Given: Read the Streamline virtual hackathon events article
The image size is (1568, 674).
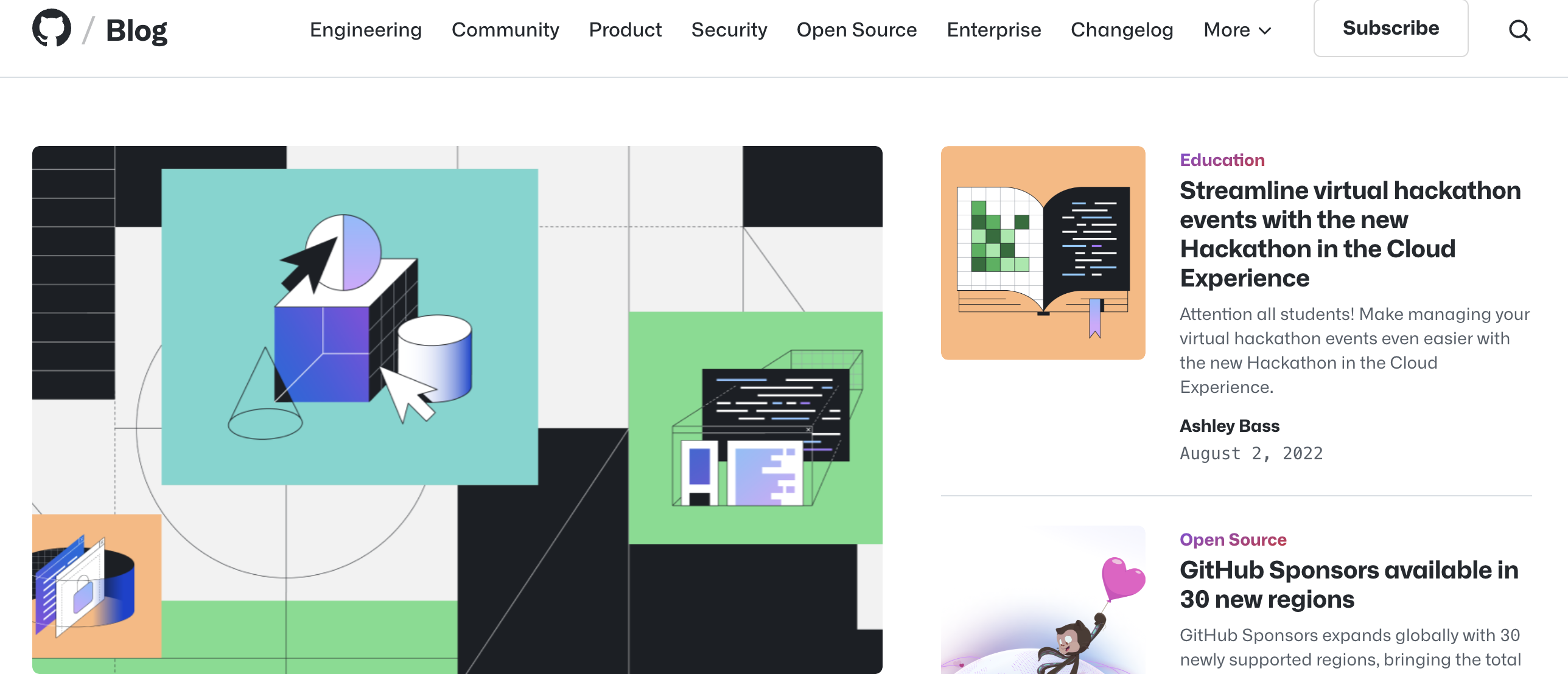Looking at the screenshot, I should [1350, 234].
